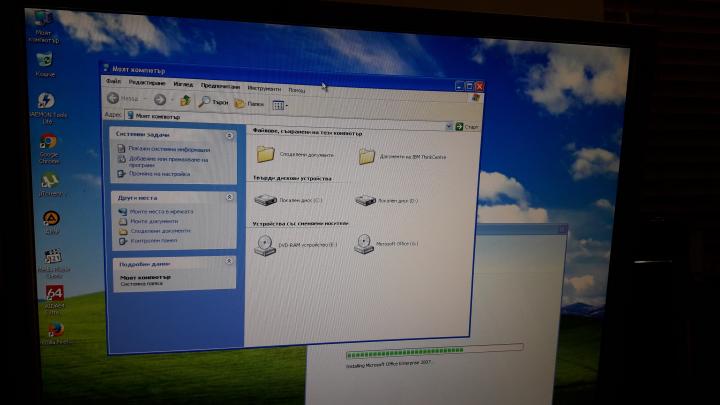Select the DVD-RAM drive E: icon
Viewport: 720px width, 405px height.
(265, 245)
